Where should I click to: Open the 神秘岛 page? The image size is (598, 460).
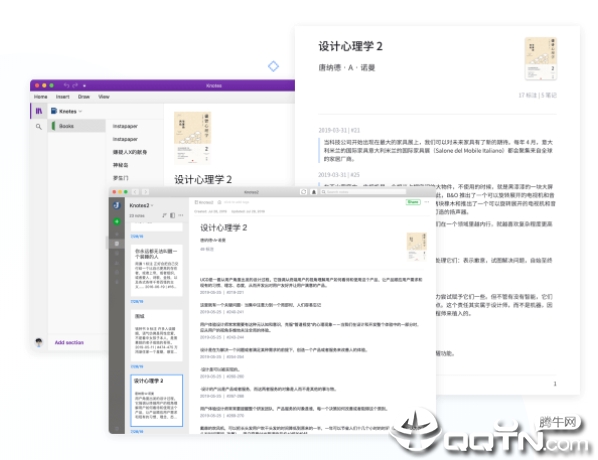[x=121, y=165]
